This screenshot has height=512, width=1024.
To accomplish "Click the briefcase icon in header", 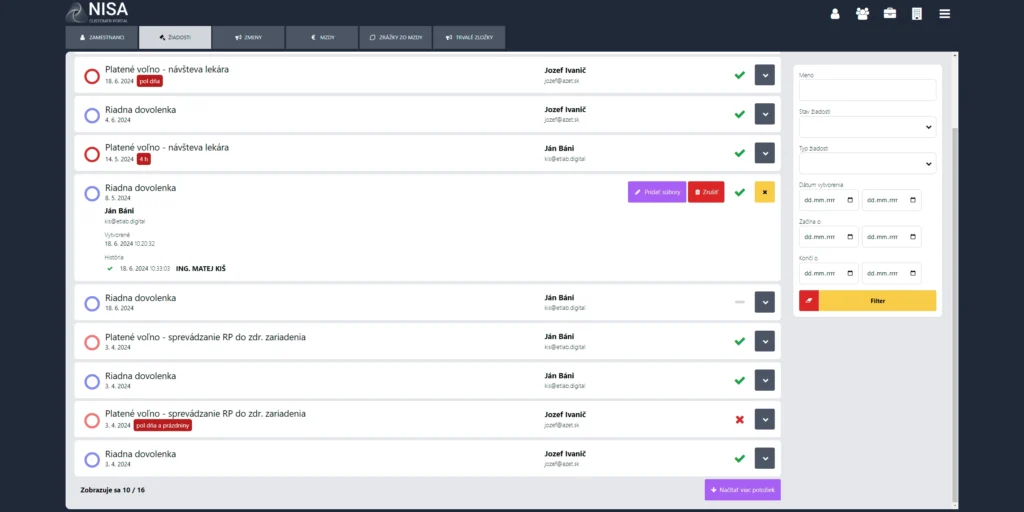I will tap(889, 14).
